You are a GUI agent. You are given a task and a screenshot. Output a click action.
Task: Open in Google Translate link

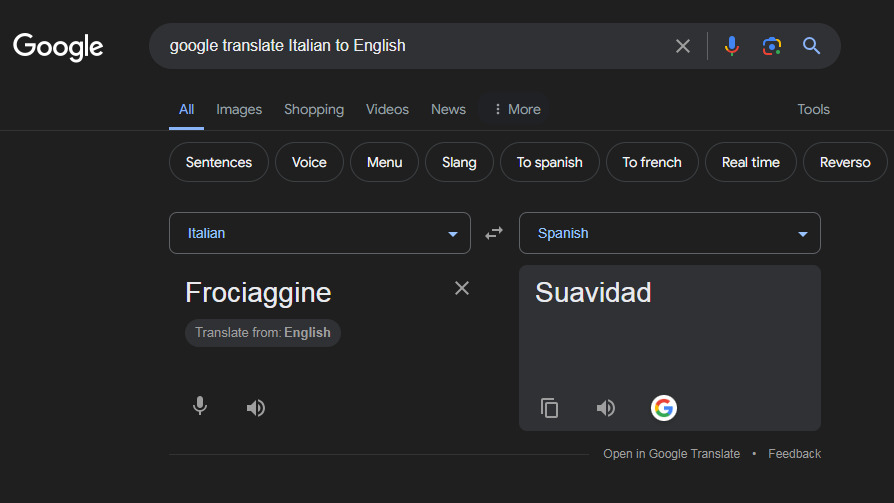pos(672,454)
